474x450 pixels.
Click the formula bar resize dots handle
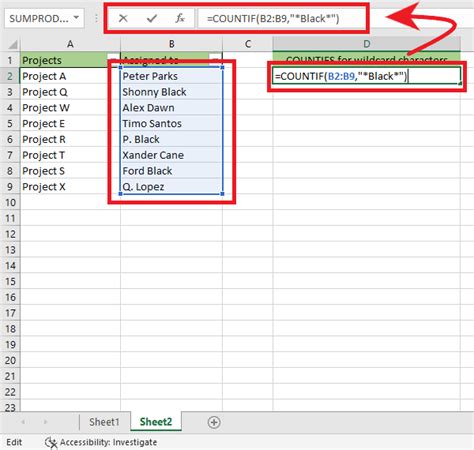click(96, 18)
